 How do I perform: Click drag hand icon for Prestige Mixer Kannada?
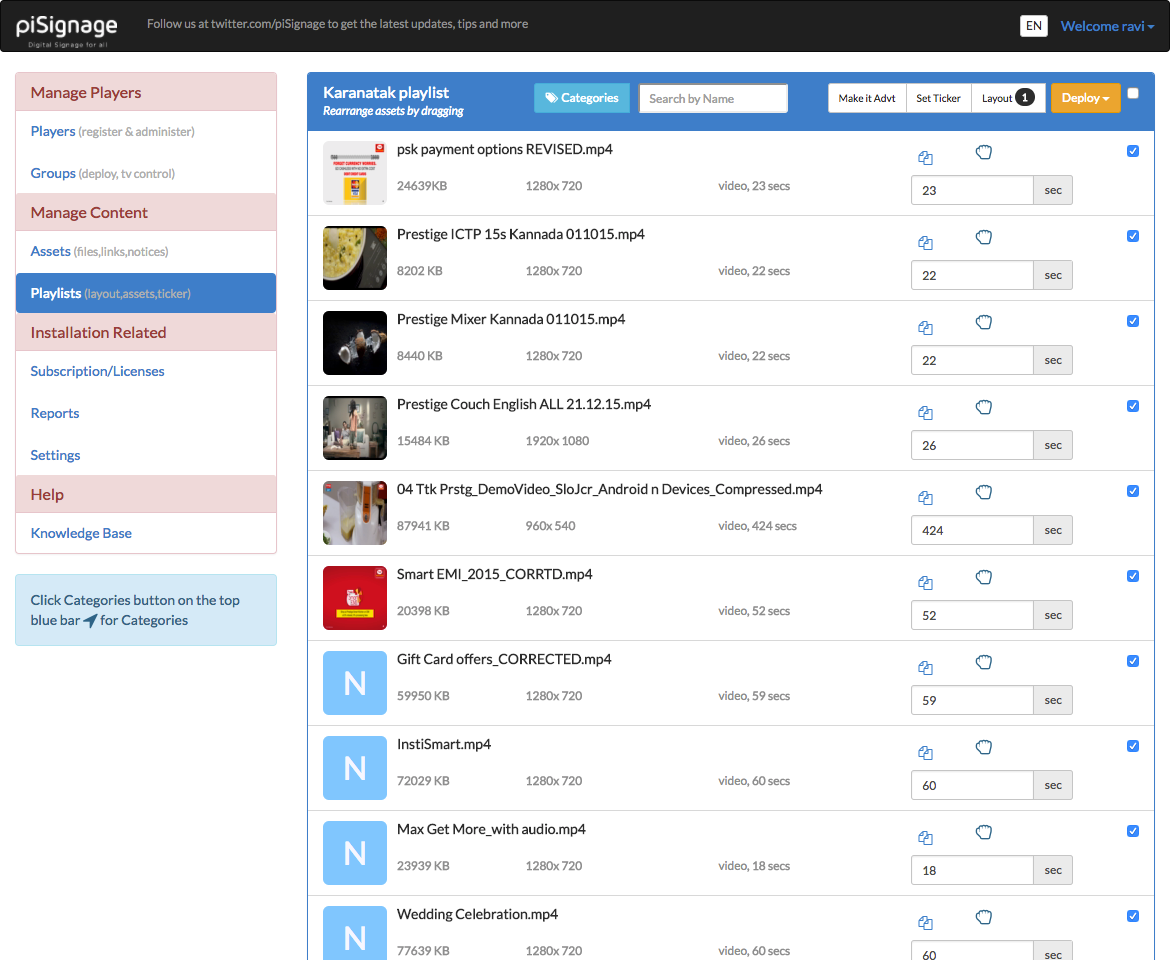[x=983, y=322]
